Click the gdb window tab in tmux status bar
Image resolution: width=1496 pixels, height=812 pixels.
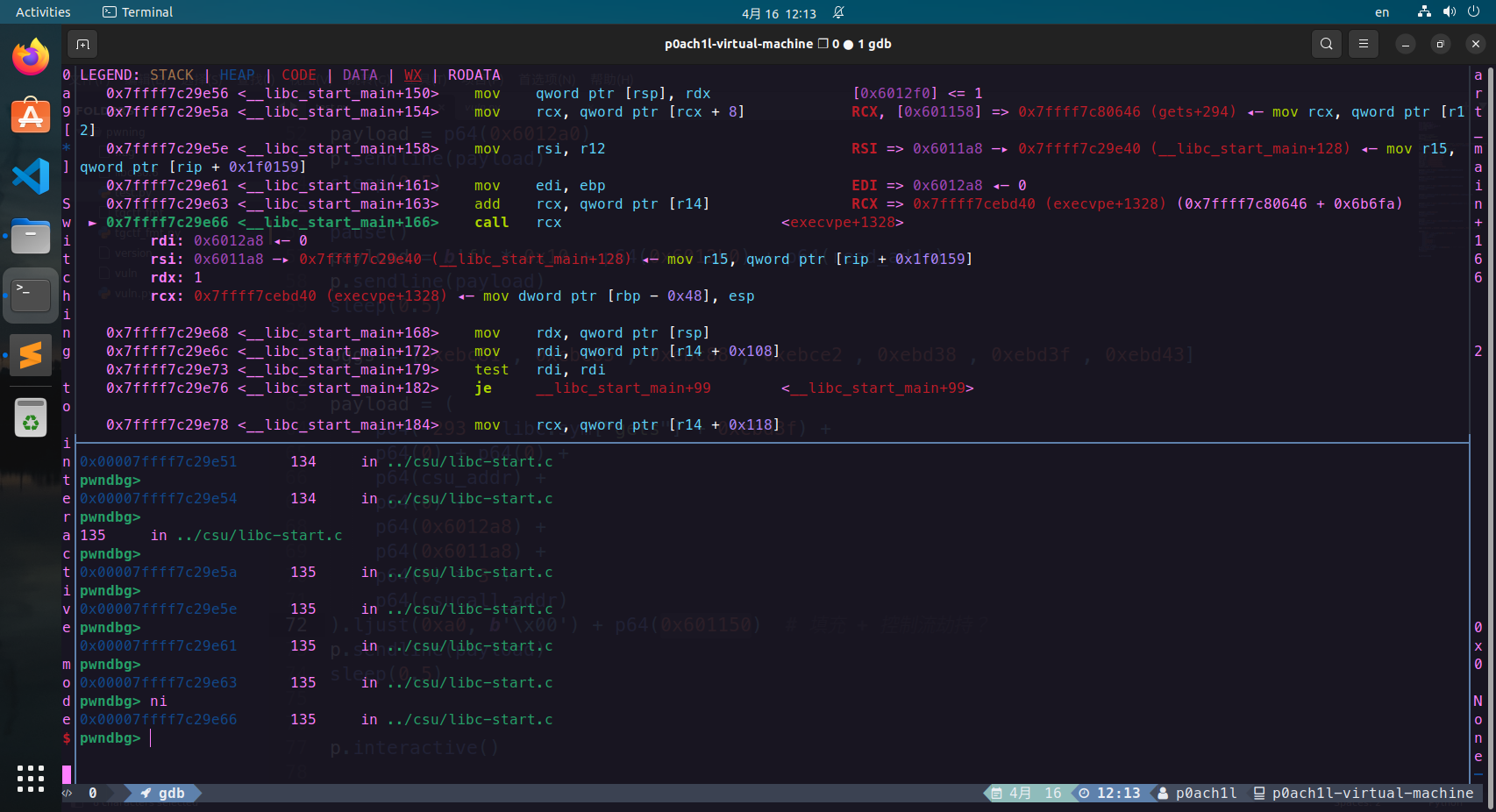[163, 793]
